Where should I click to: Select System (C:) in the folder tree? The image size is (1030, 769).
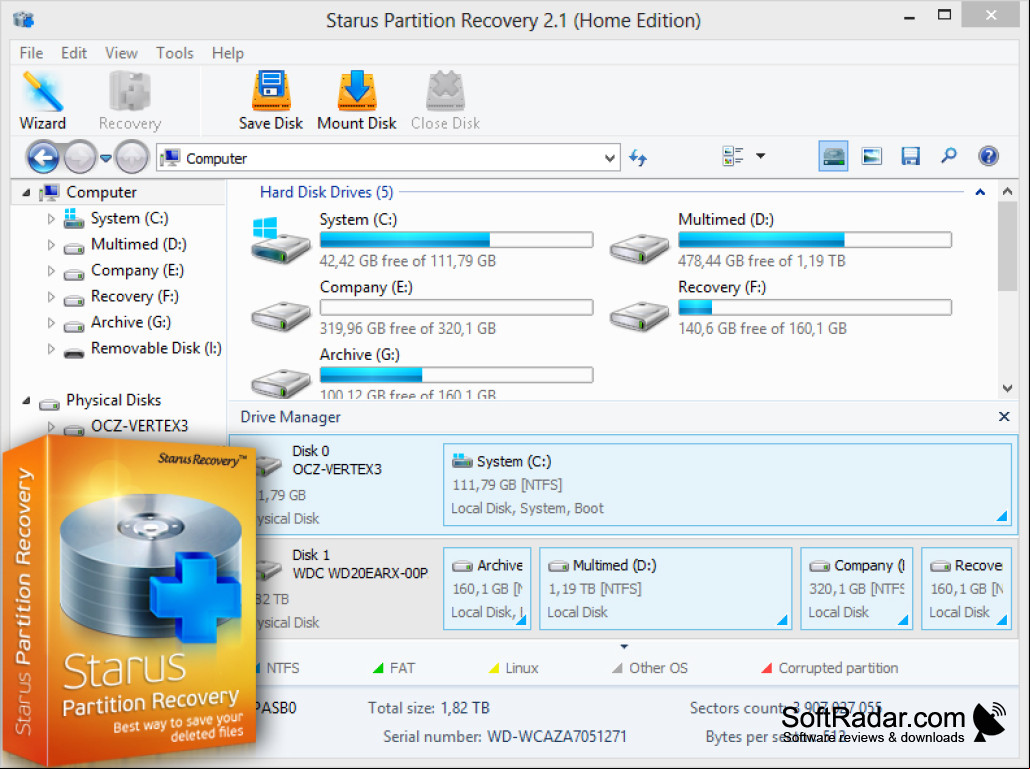coord(129,218)
